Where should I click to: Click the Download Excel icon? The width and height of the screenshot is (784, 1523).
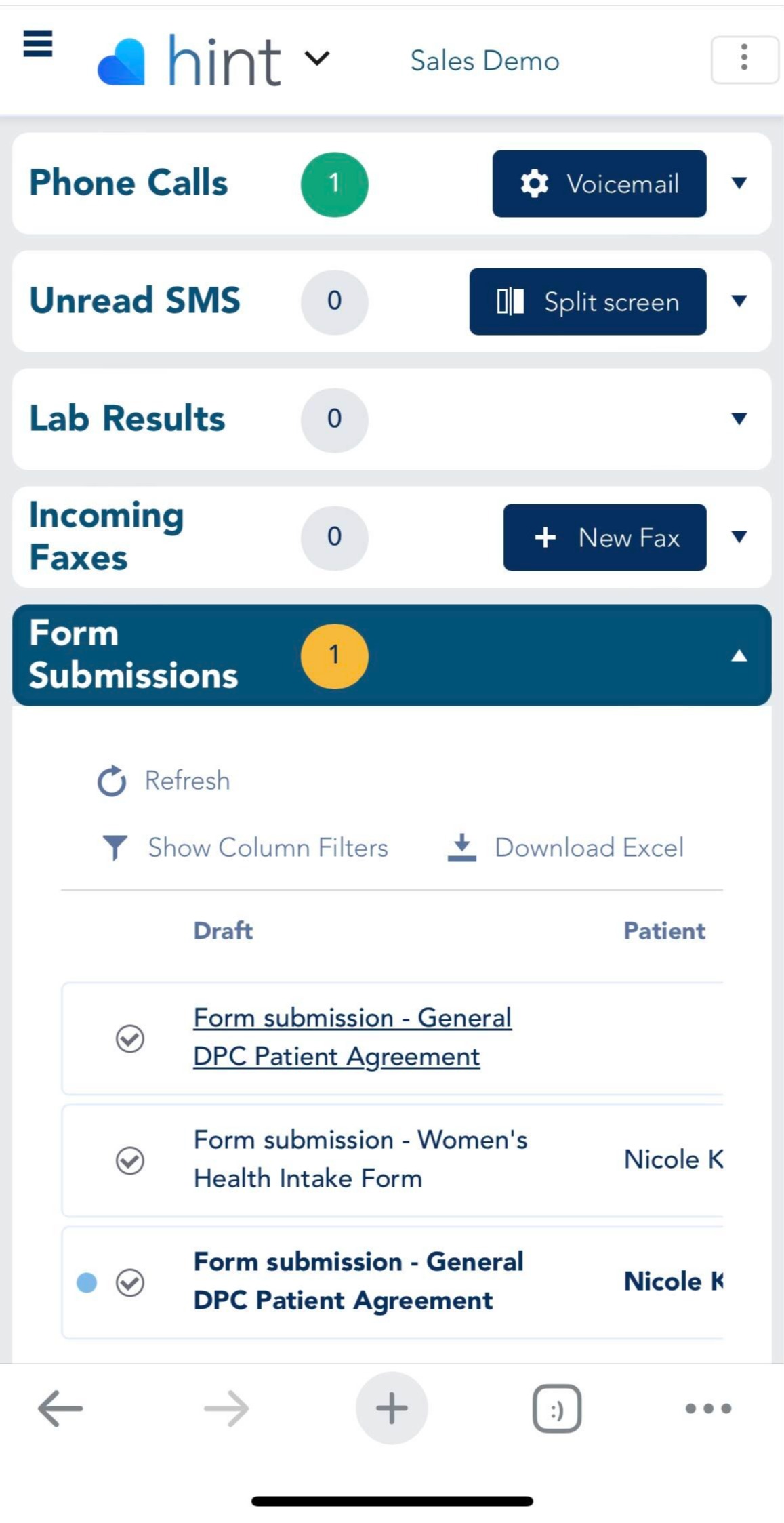tap(461, 847)
